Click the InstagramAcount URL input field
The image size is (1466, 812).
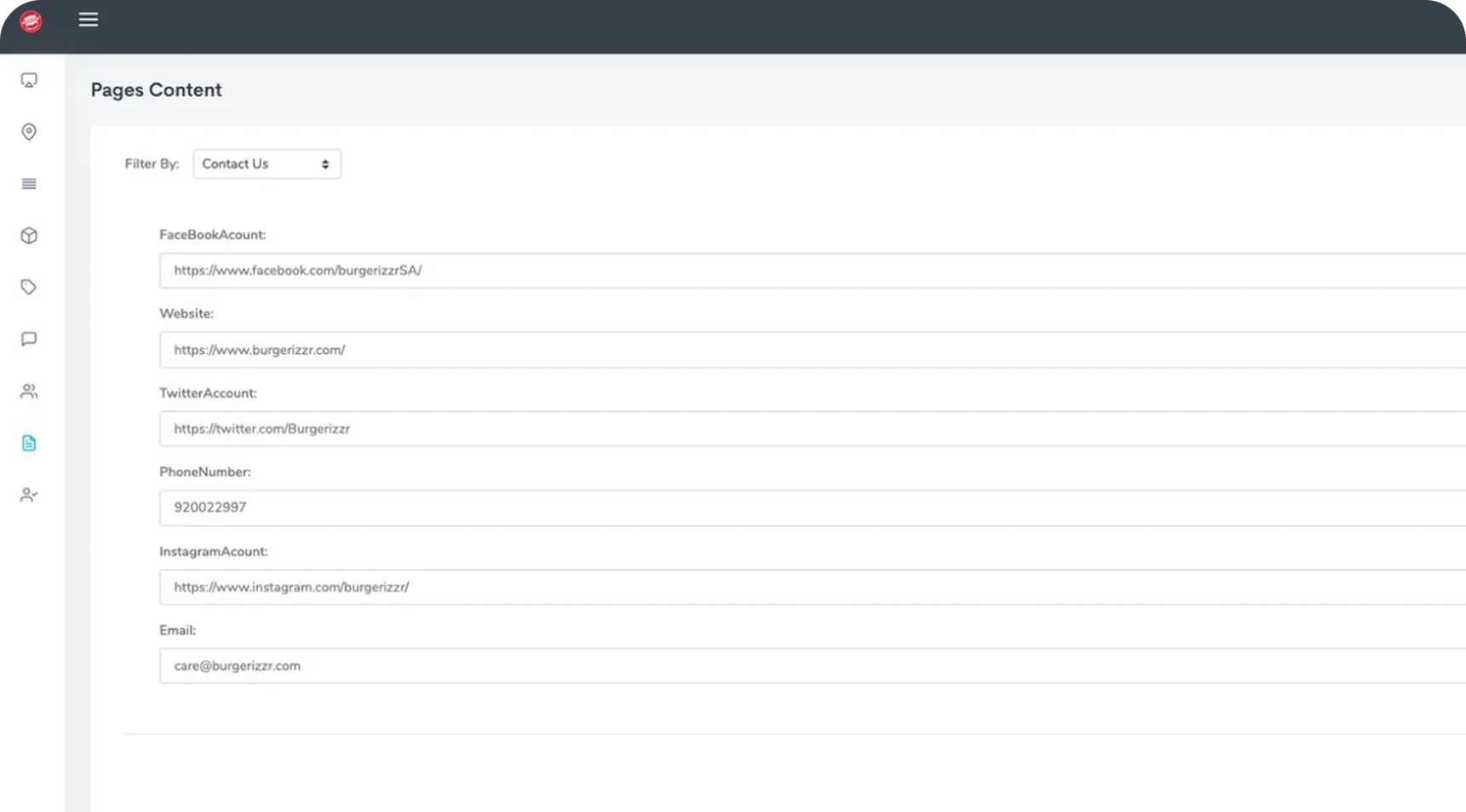(809, 587)
